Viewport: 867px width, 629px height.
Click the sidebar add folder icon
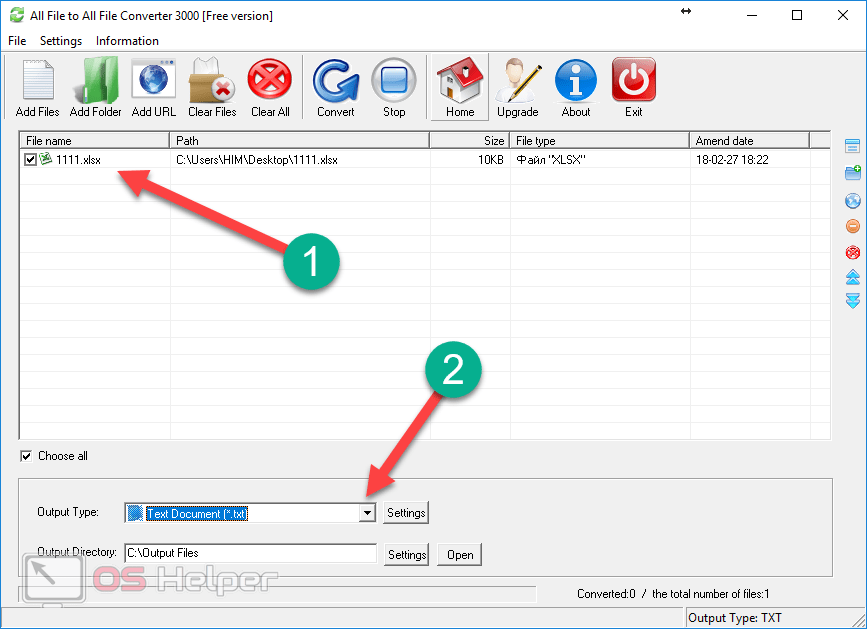853,172
